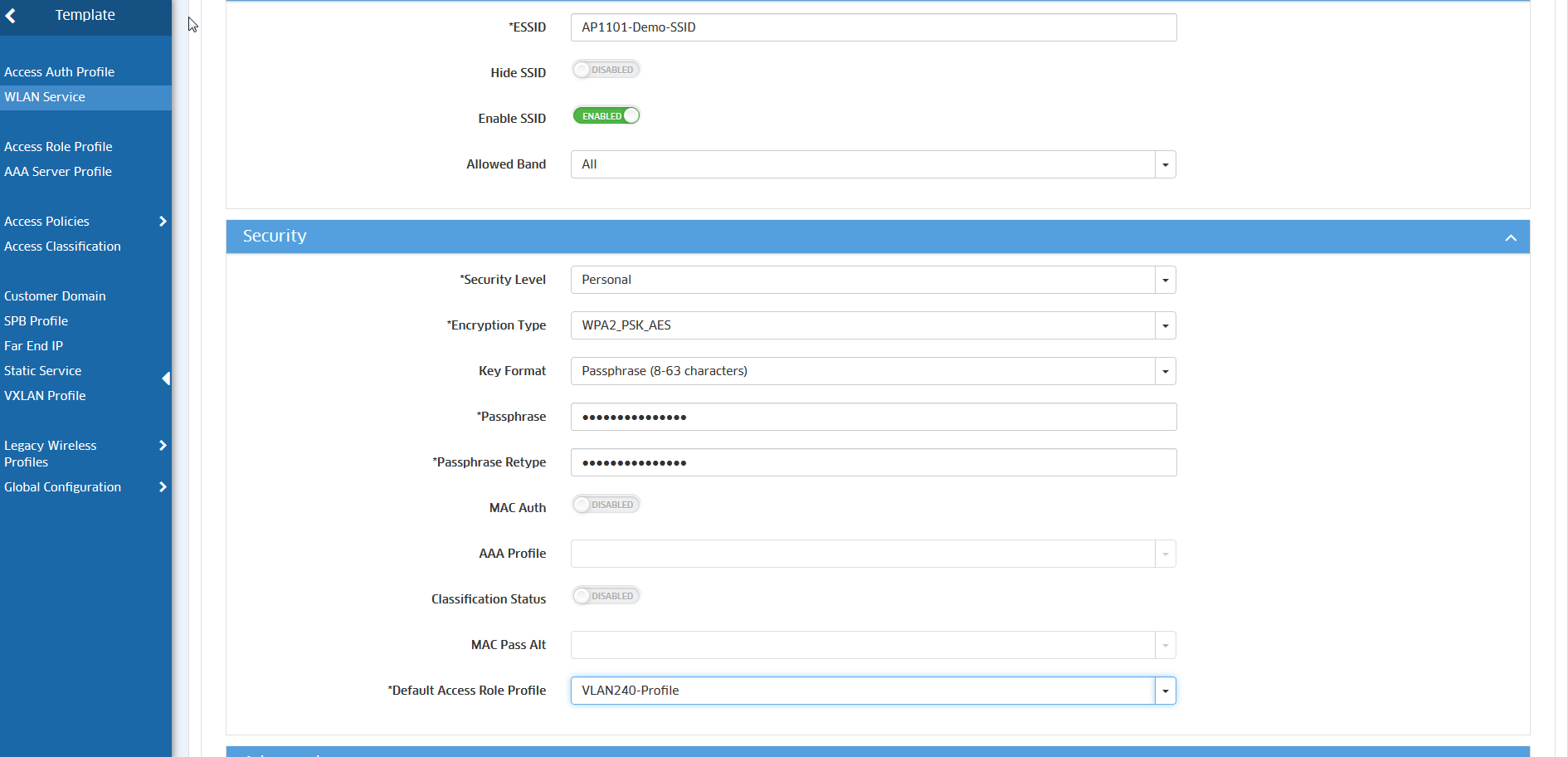Go to AAA Server Profile
1568x757 pixels.
[58, 172]
